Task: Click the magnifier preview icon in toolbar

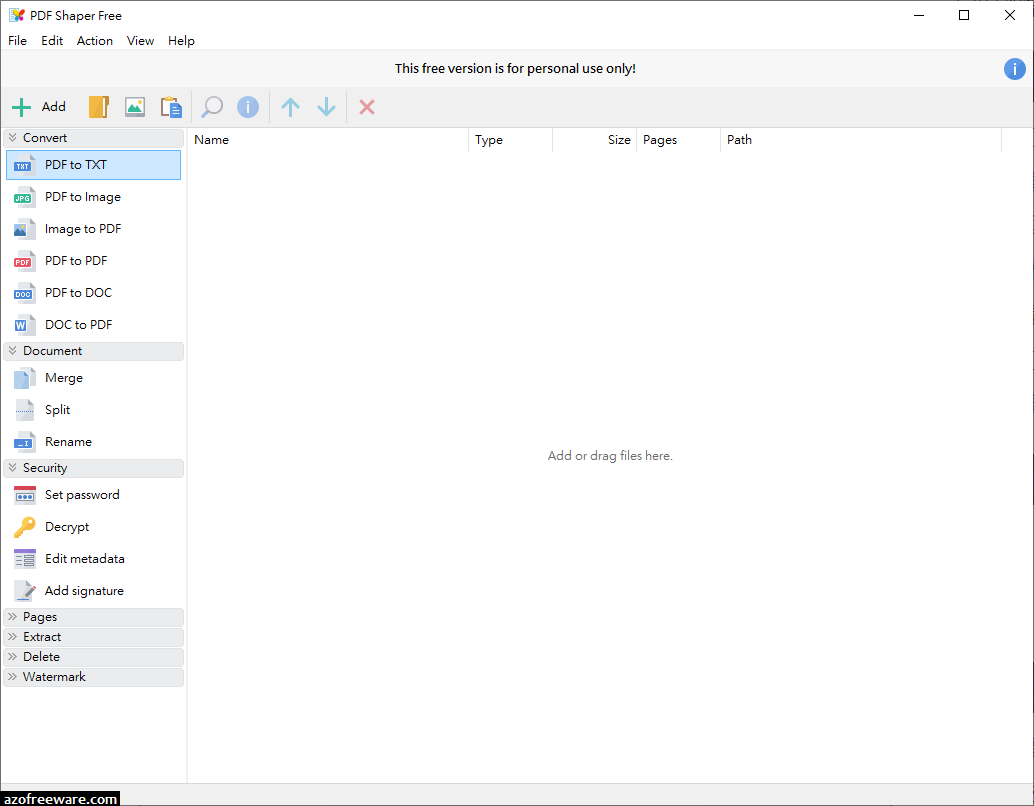Action: pos(212,107)
